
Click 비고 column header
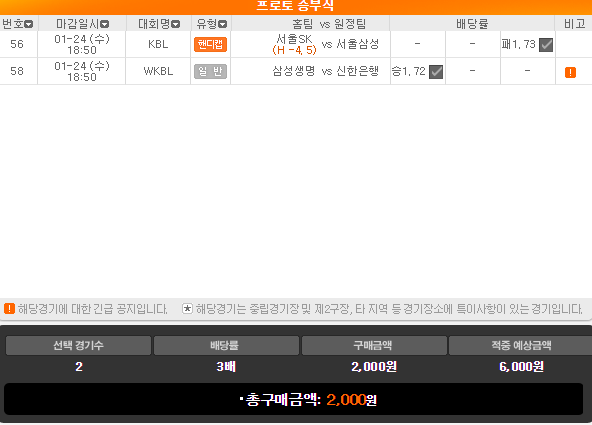[x=574, y=24]
